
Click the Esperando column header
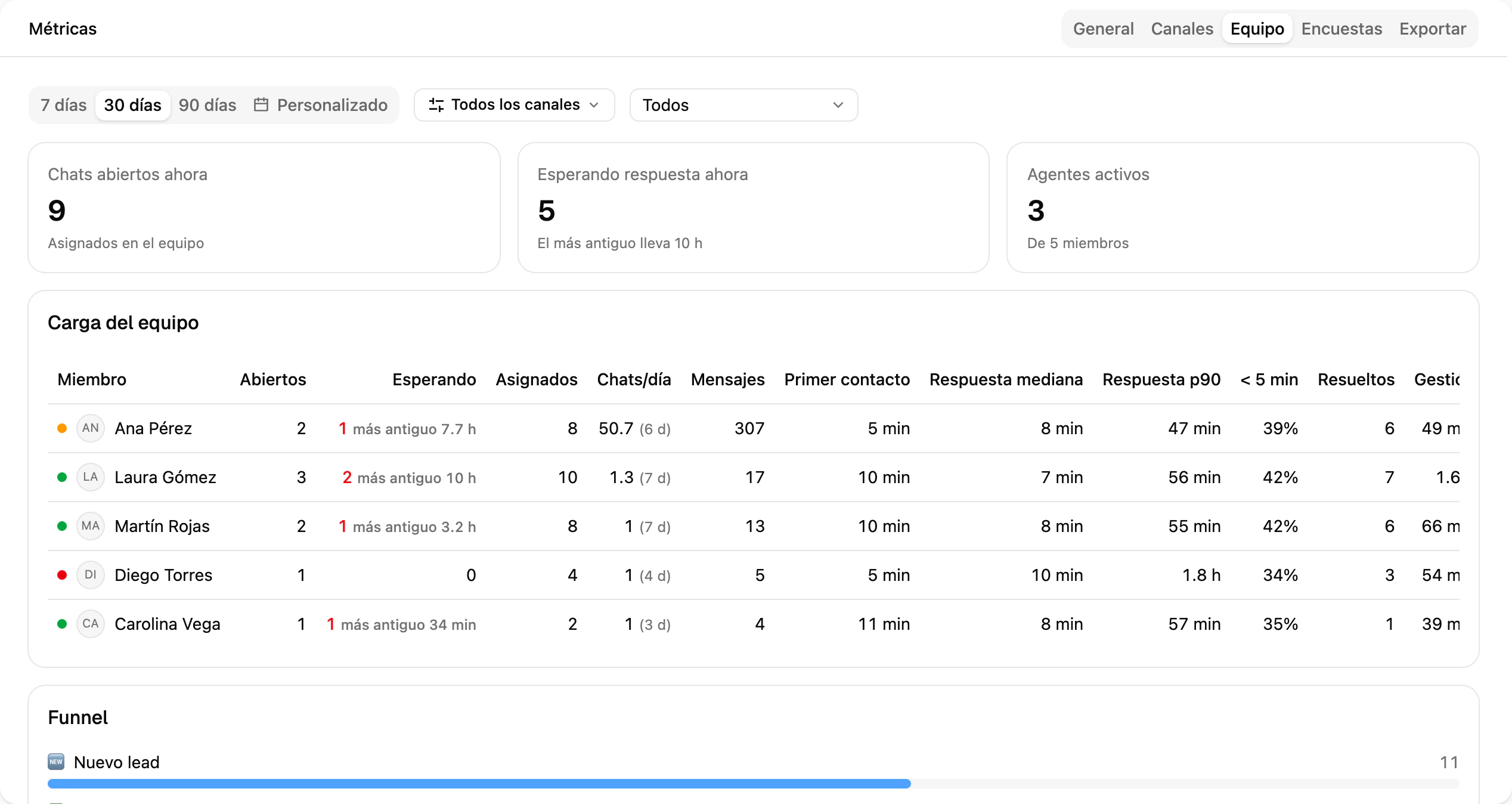[x=434, y=379]
